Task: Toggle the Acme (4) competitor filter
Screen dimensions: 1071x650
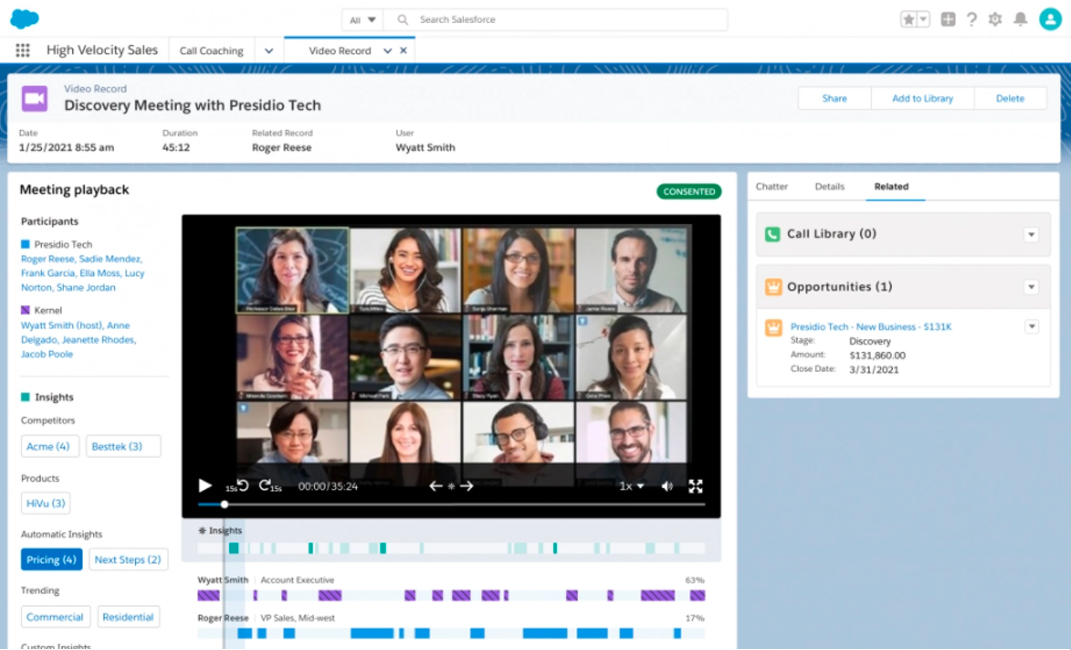Action: tap(48, 446)
